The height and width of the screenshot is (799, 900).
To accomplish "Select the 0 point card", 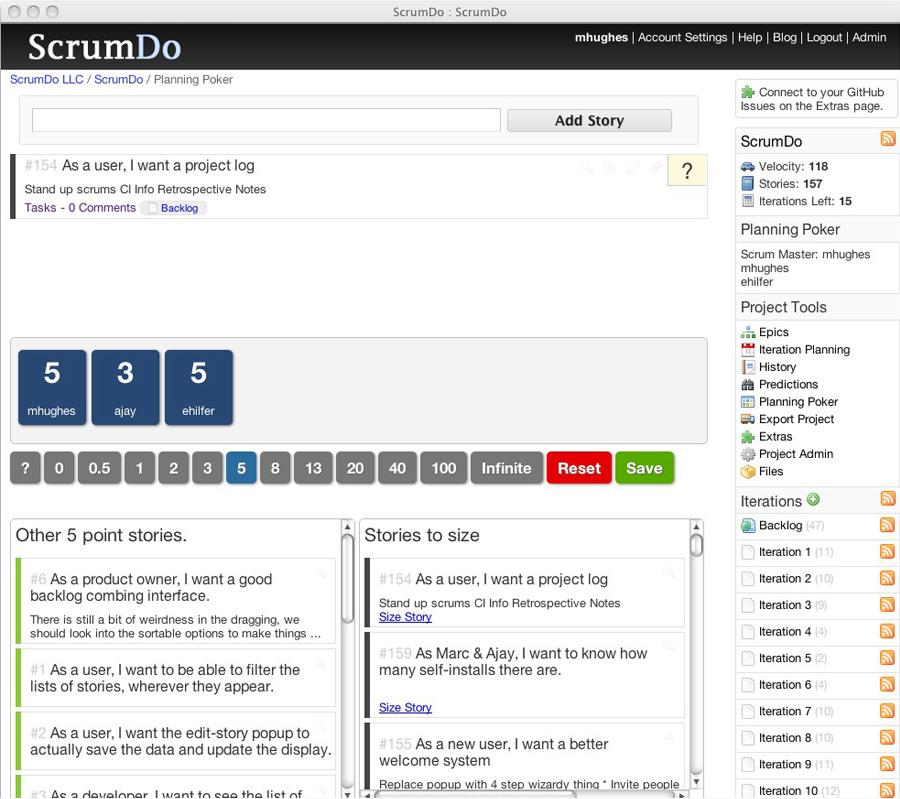I will 59,468.
